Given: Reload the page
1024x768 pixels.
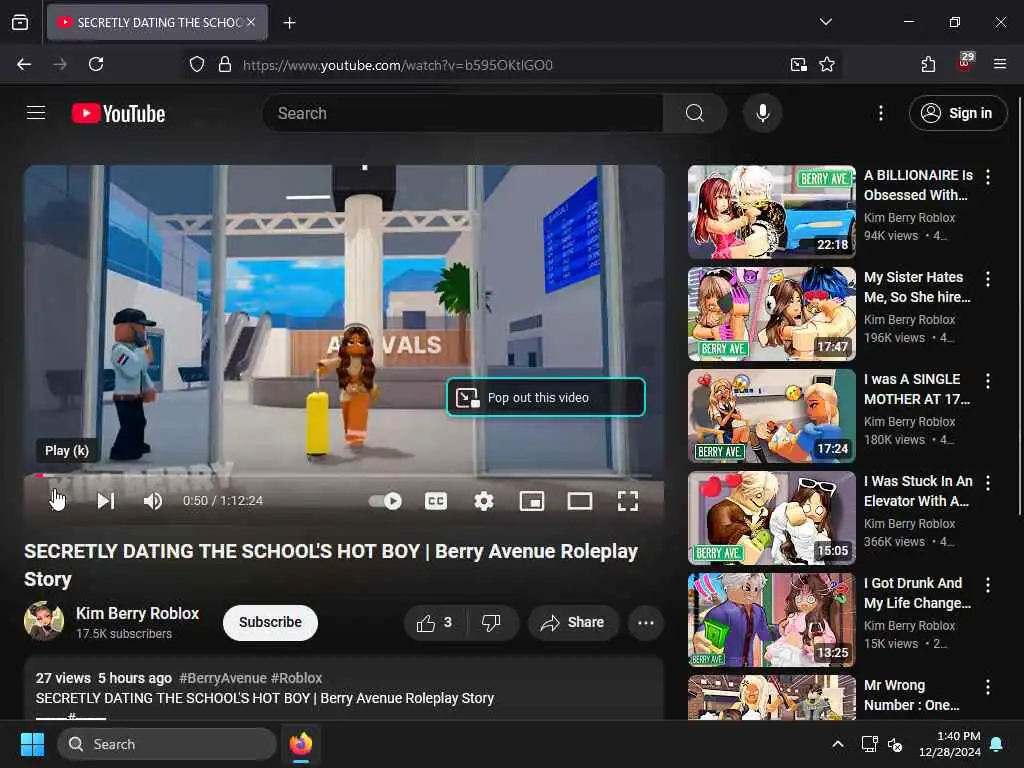Looking at the screenshot, I should (96, 64).
